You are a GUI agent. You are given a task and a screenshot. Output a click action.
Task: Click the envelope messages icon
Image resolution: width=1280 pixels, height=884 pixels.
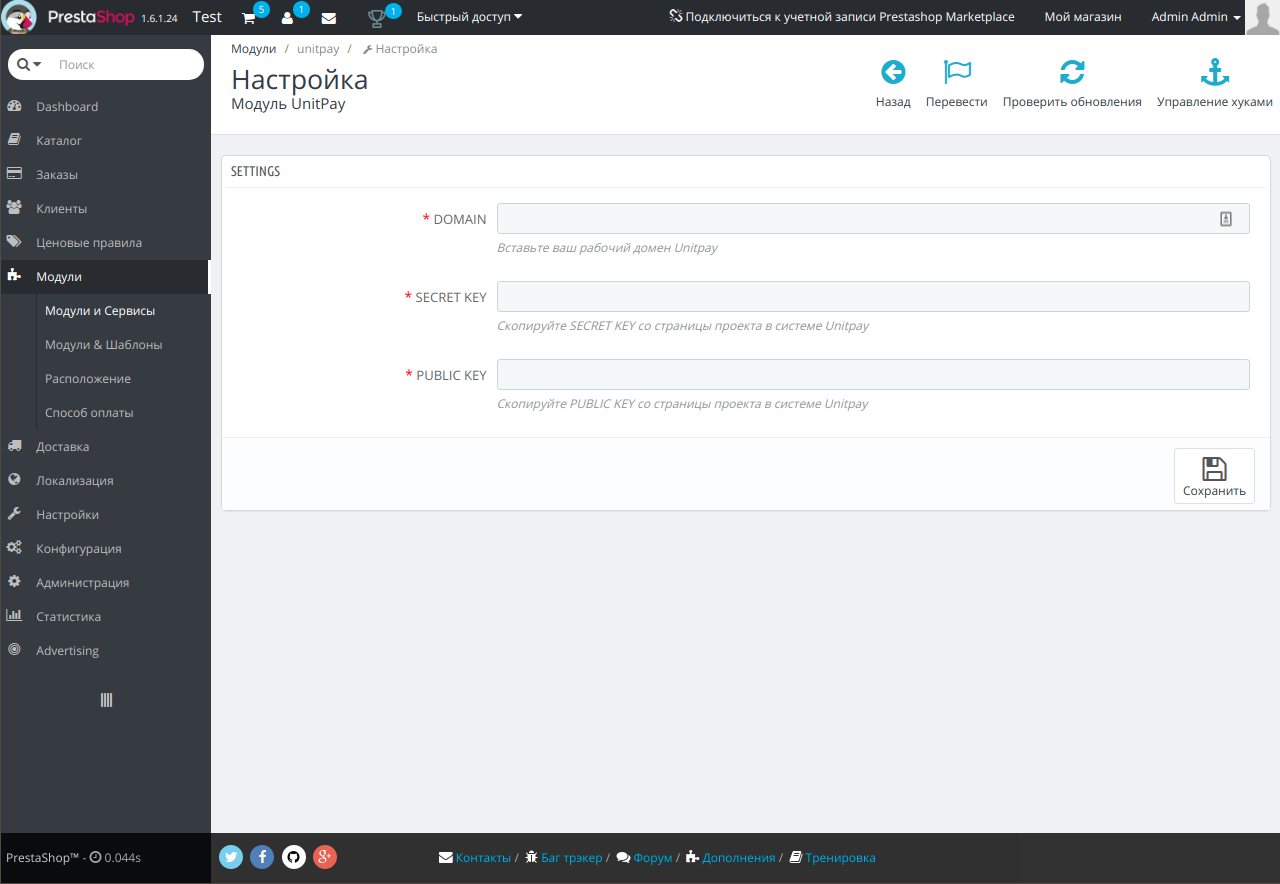point(328,18)
